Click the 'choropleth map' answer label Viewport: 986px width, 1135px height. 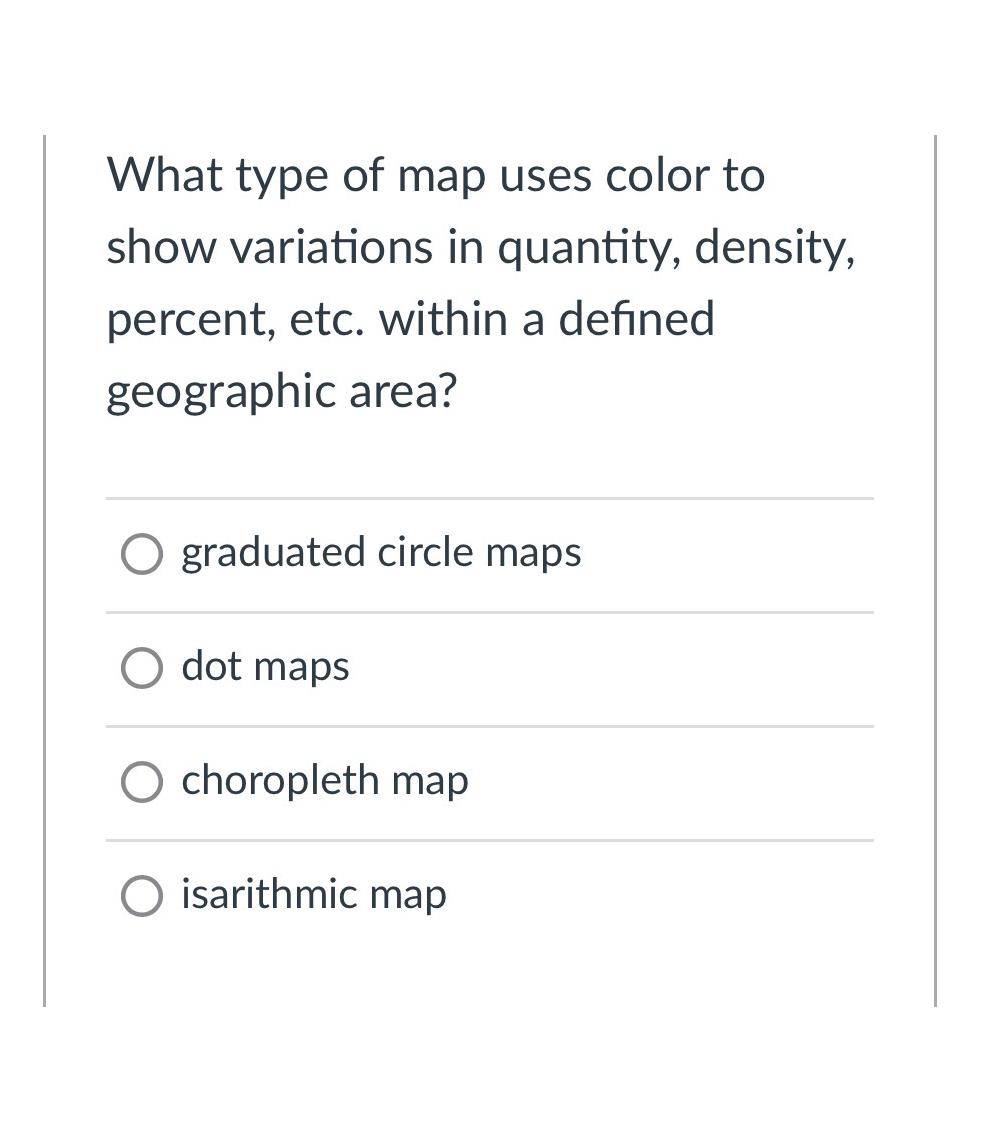[325, 781]
